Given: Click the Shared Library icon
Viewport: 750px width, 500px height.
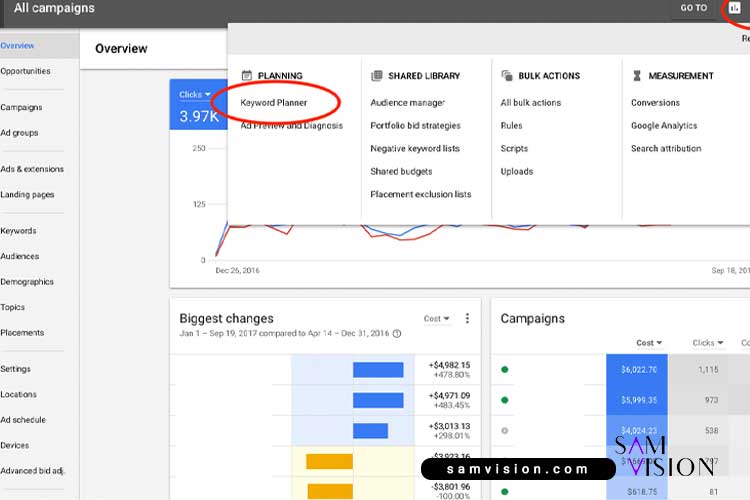Looking at the screenshot, I should 377,75.
